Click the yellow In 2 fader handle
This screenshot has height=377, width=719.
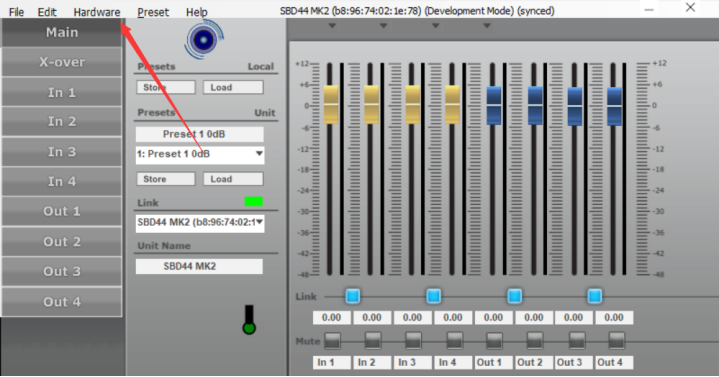click(x=371, y=105)
